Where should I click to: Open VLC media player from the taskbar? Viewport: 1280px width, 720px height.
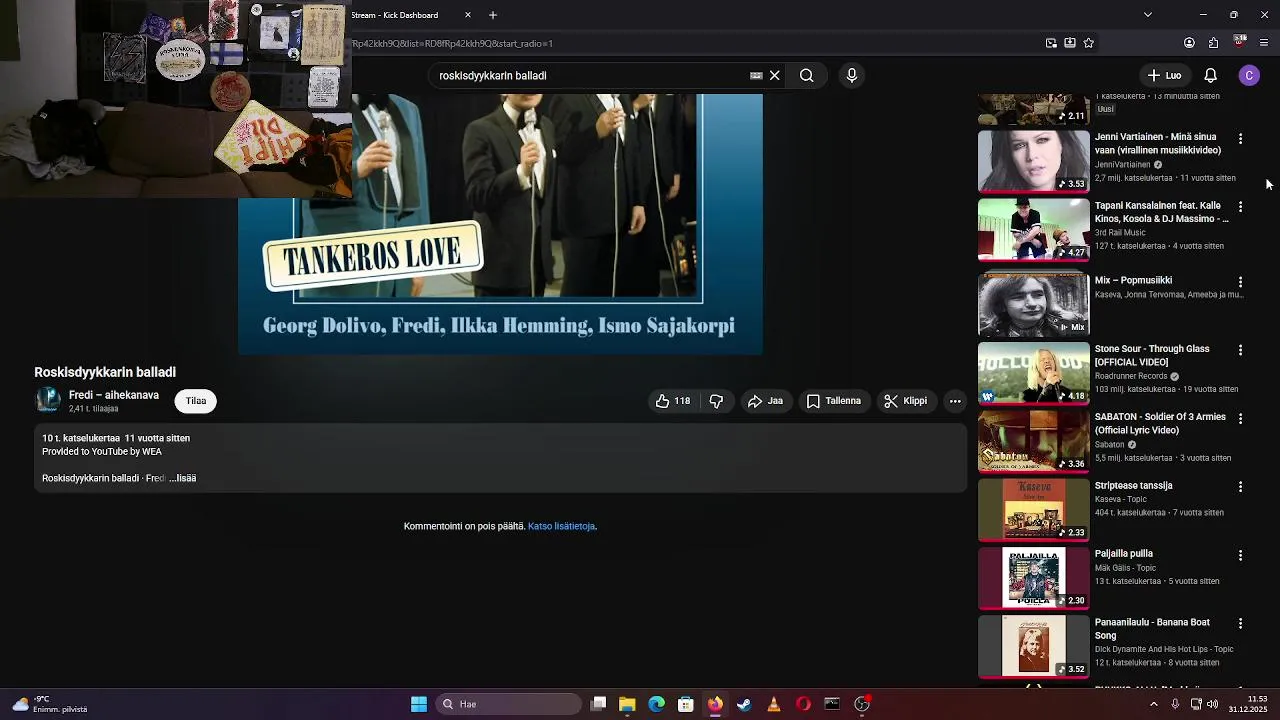(773, 704)
